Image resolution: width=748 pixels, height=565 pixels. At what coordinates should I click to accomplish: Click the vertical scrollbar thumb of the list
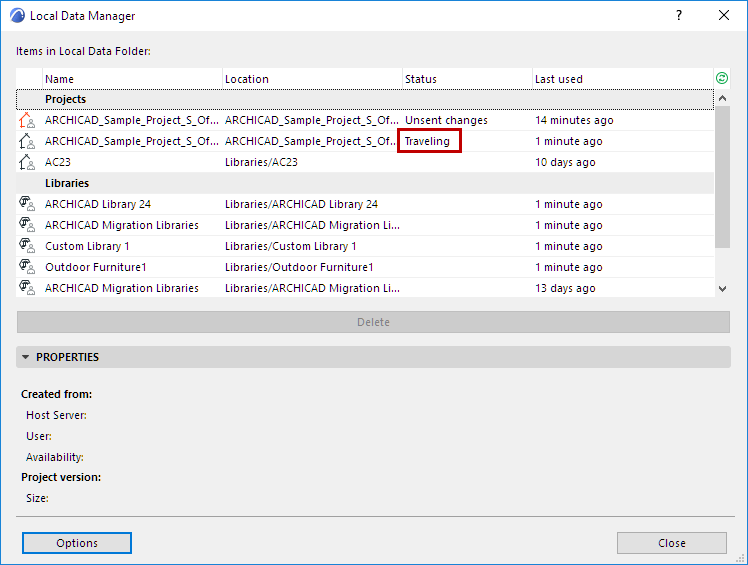[x=722, y=177]
